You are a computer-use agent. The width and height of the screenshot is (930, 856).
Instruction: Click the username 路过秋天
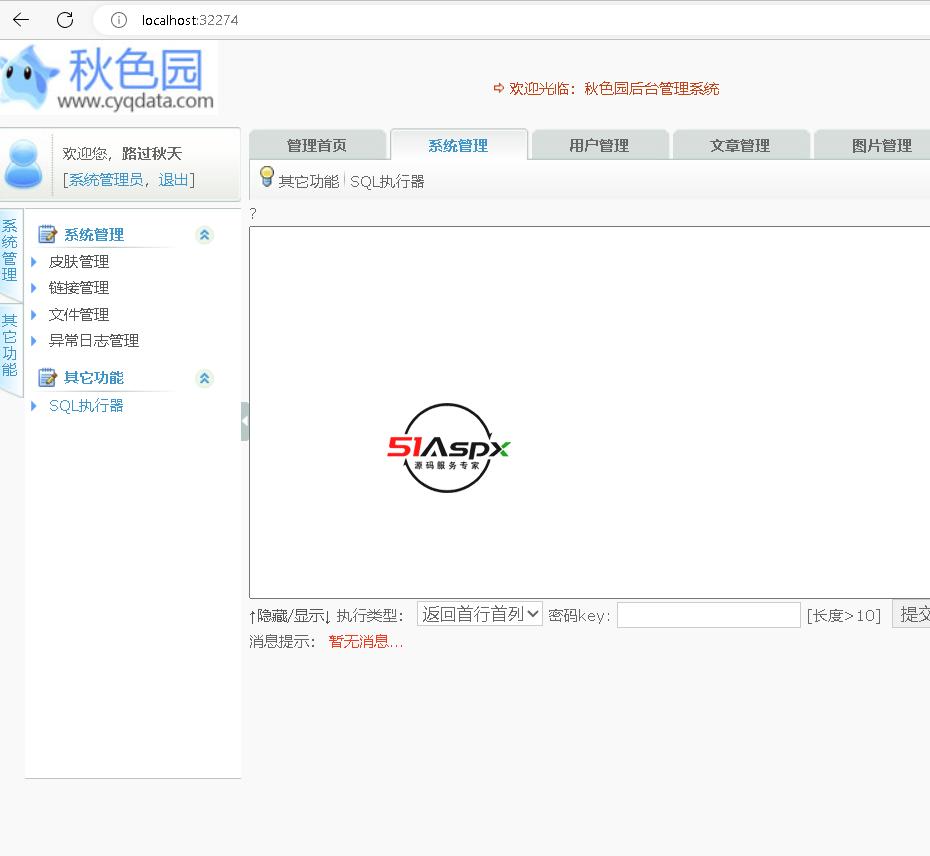152,154
